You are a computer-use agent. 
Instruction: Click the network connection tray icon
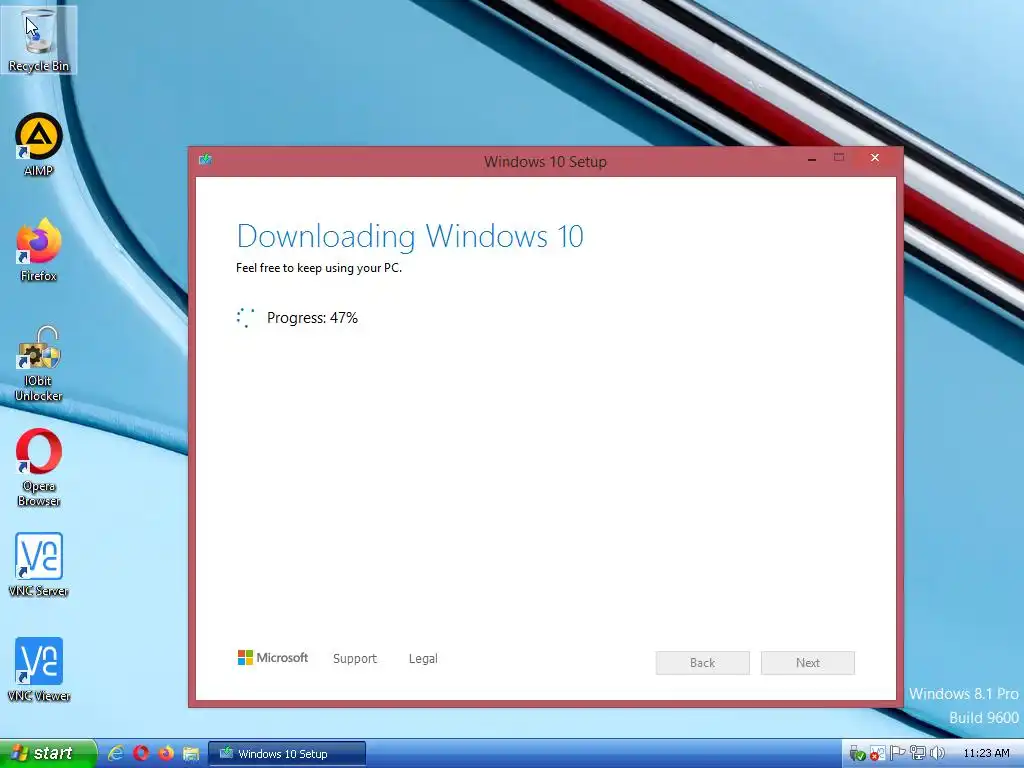(918, 753)
